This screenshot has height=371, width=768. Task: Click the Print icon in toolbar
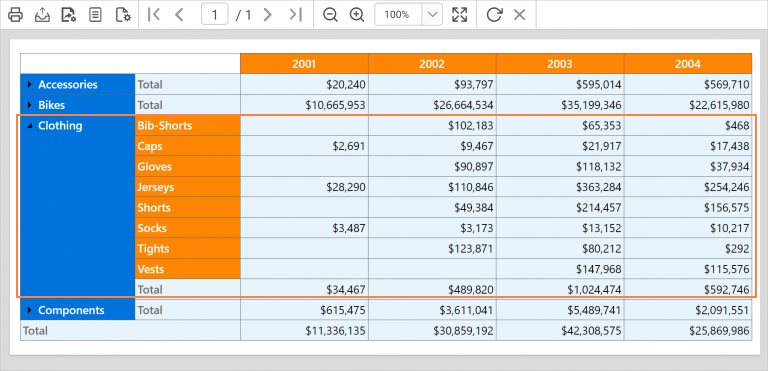pyautogui.click(x=15, y=15)
